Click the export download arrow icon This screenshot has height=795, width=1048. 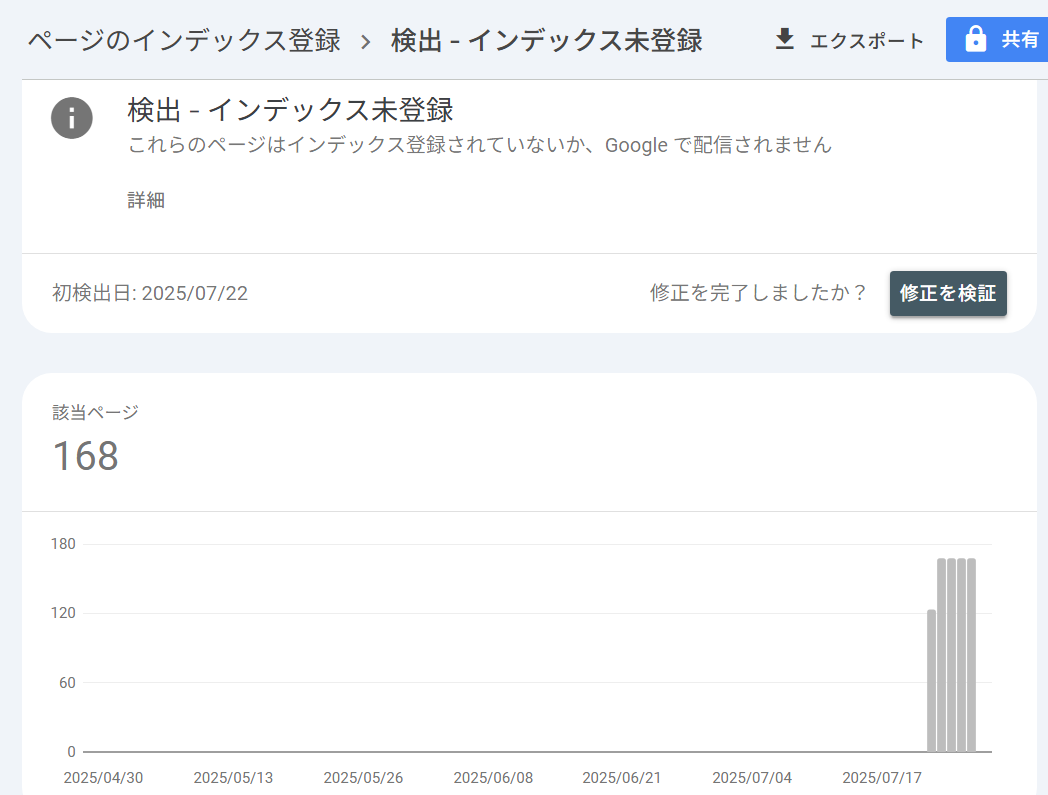click(x=785, y=39)
